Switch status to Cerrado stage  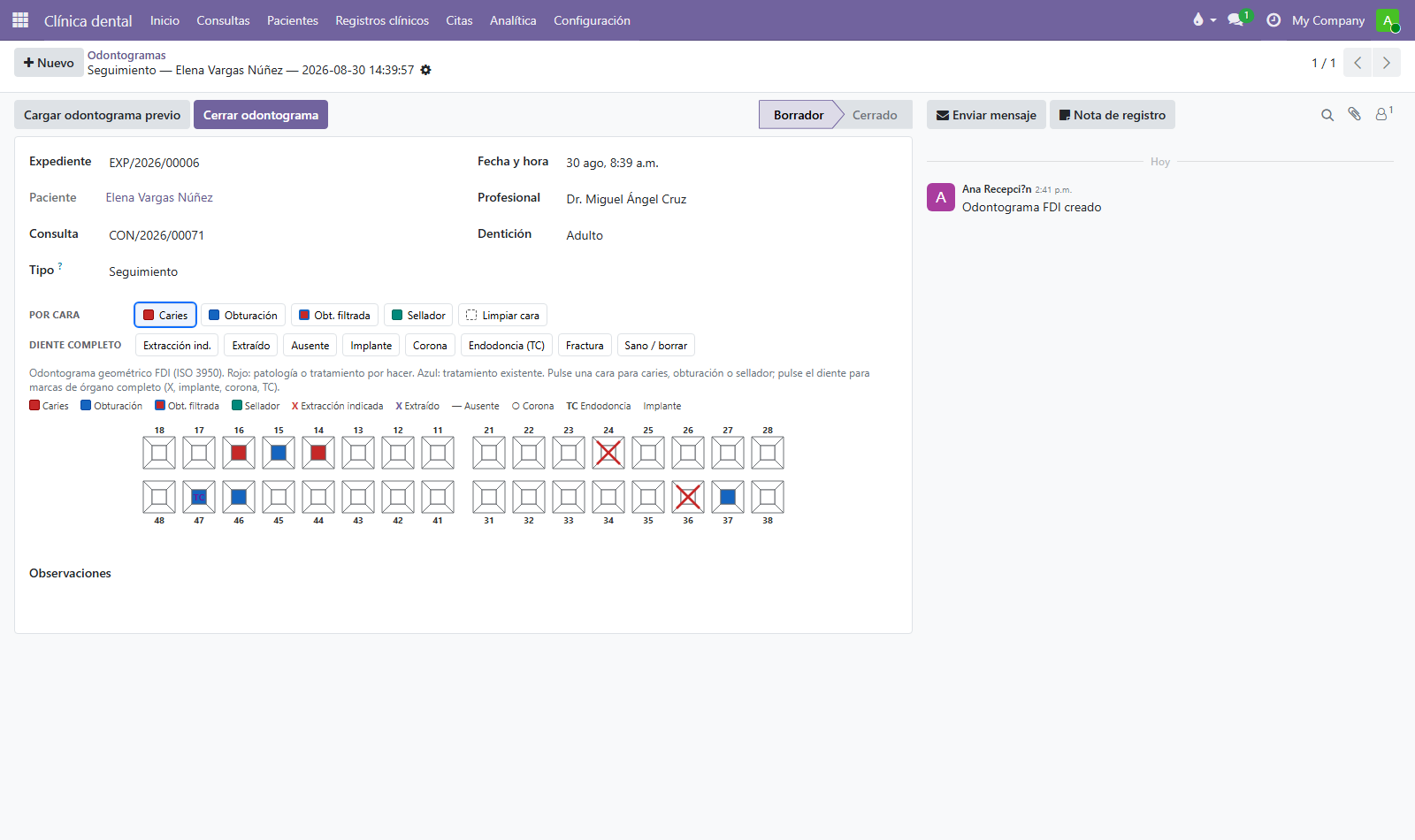[875, 115]
